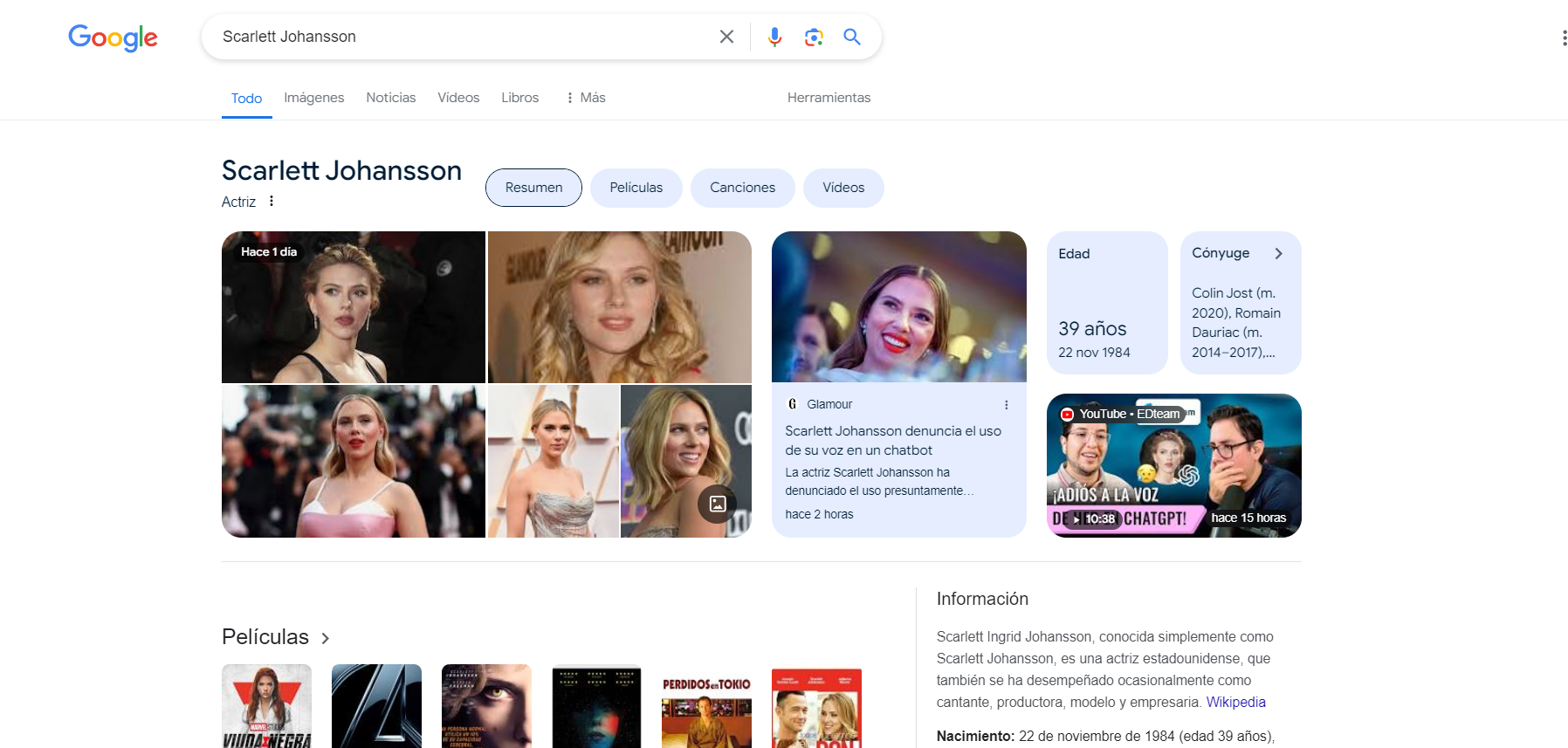This screenshot has height=748, width=1568.
Task: Open the Glamour article options menu
Action: (x=1007, y=405)
